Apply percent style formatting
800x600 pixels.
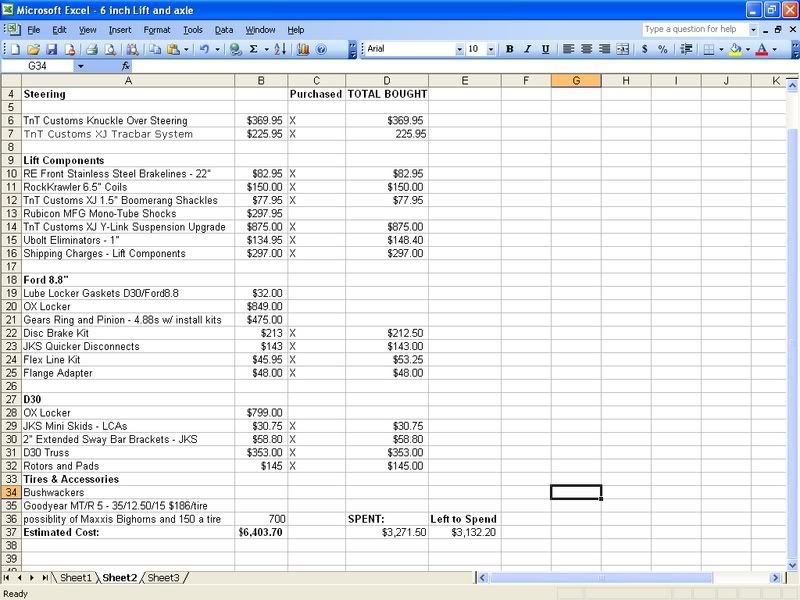click(x=663, y=49)
